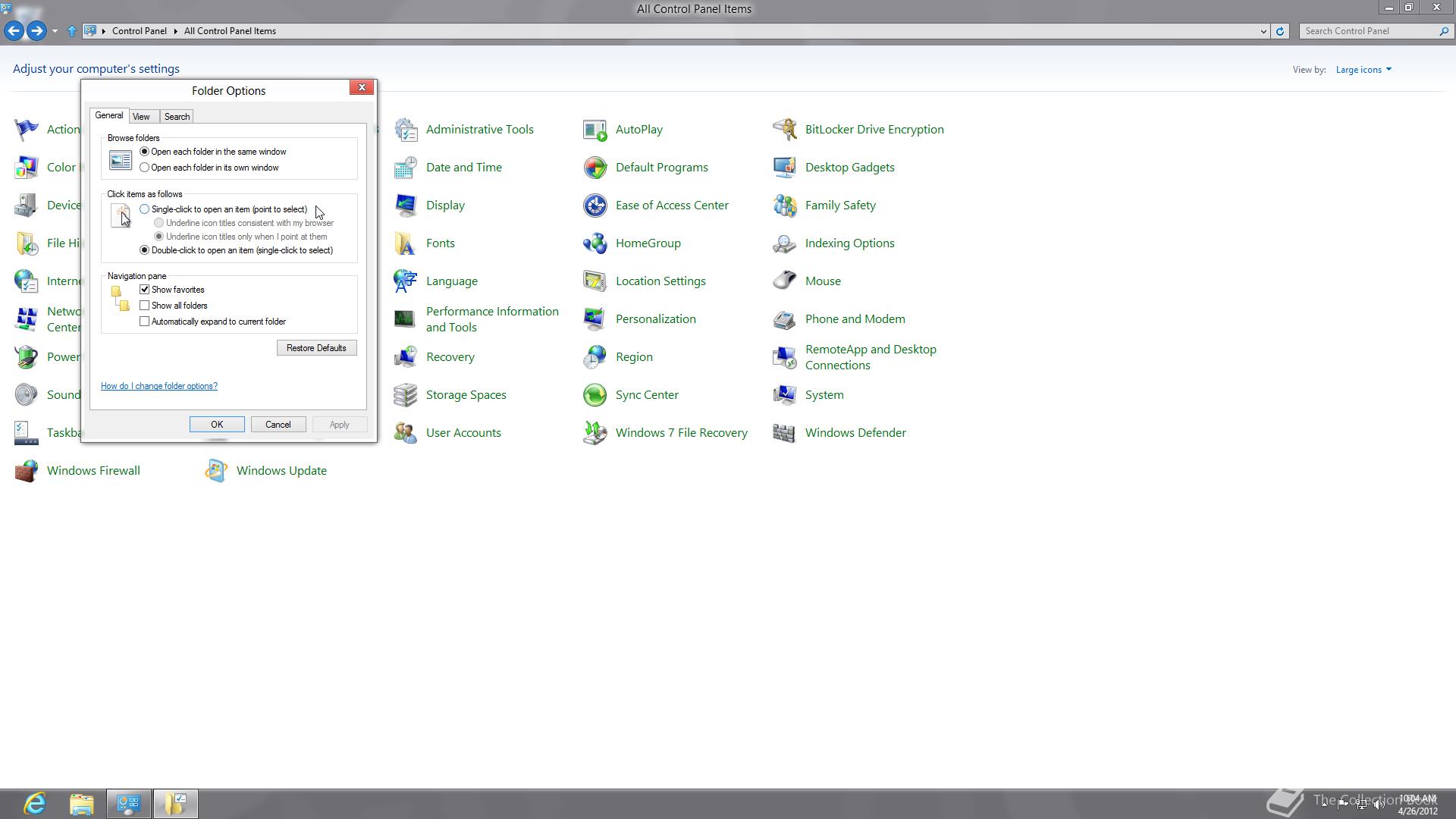Image resolution: width=1456 pixels, height=819 pixels.
Task: Open the Region icon
Action: [x=595, y=357]
